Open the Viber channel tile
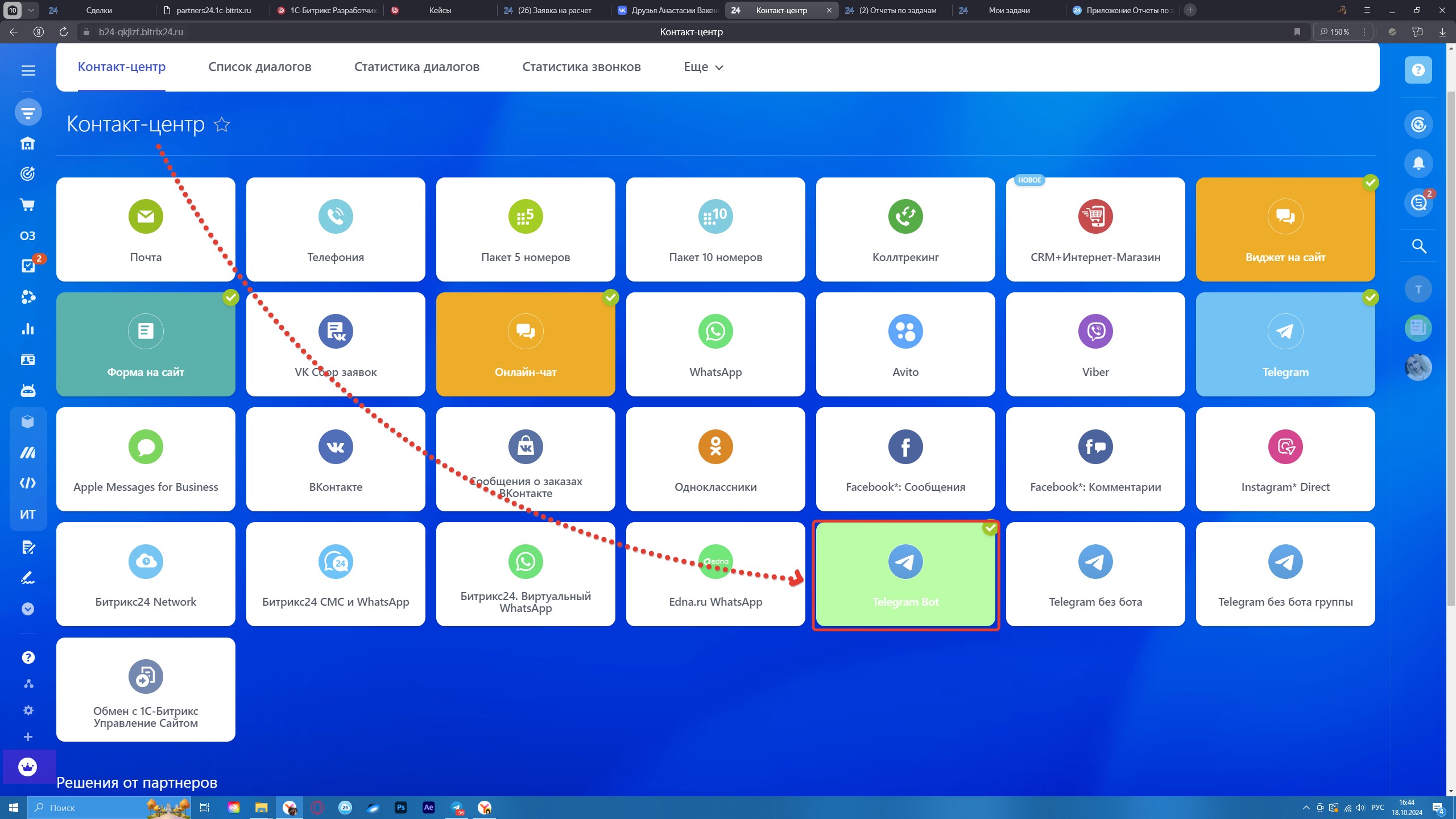This screenshot has width=1456, height=819. (1095, 344)
